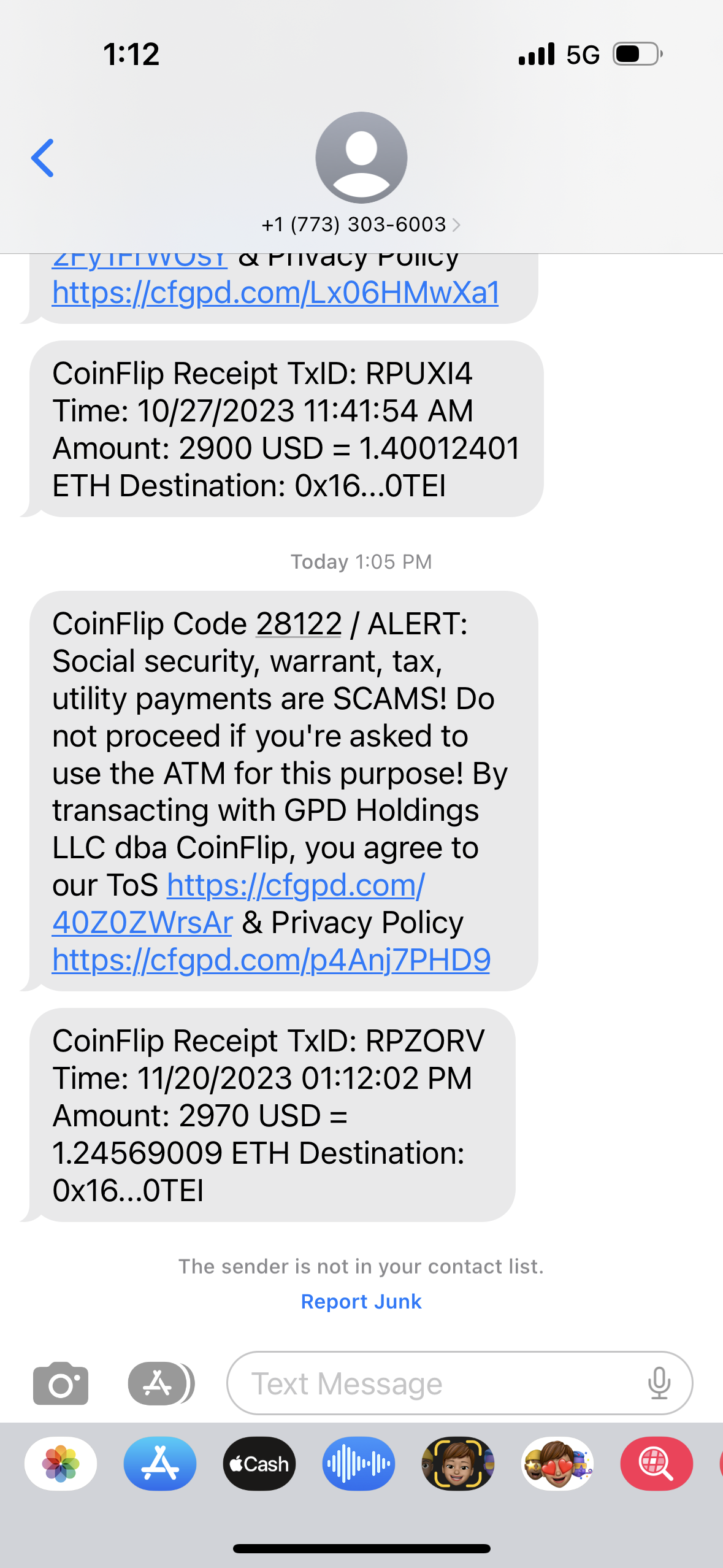The image size is (723, 1568).
Task: Open the camera icon
Action: [x=61, y=1383]
